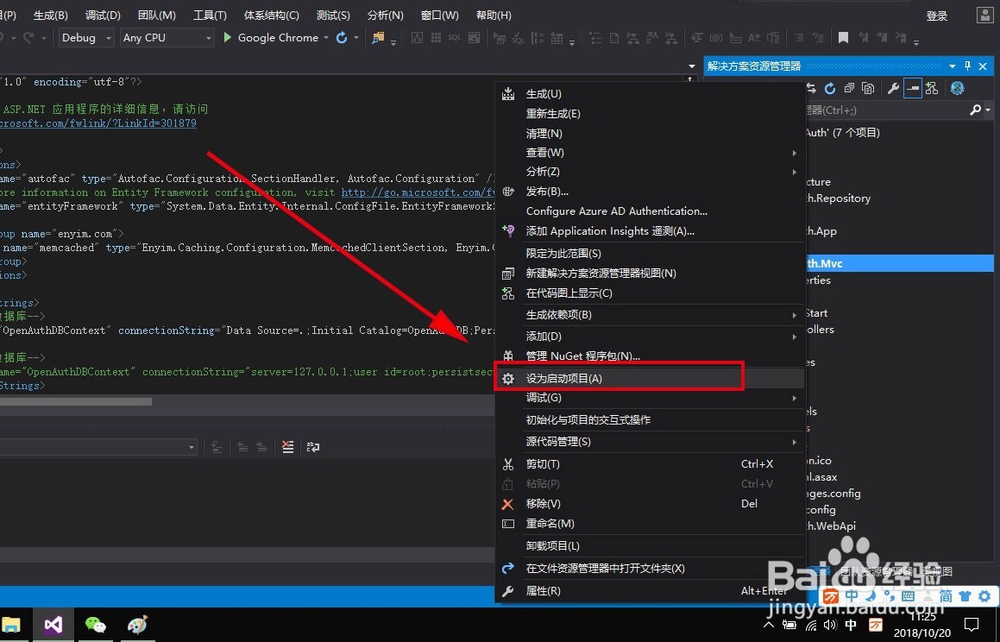Open the 生成(B) menu in the menu bar
The width and height of the screenshot is (1000, 642).
coord(50,15)
